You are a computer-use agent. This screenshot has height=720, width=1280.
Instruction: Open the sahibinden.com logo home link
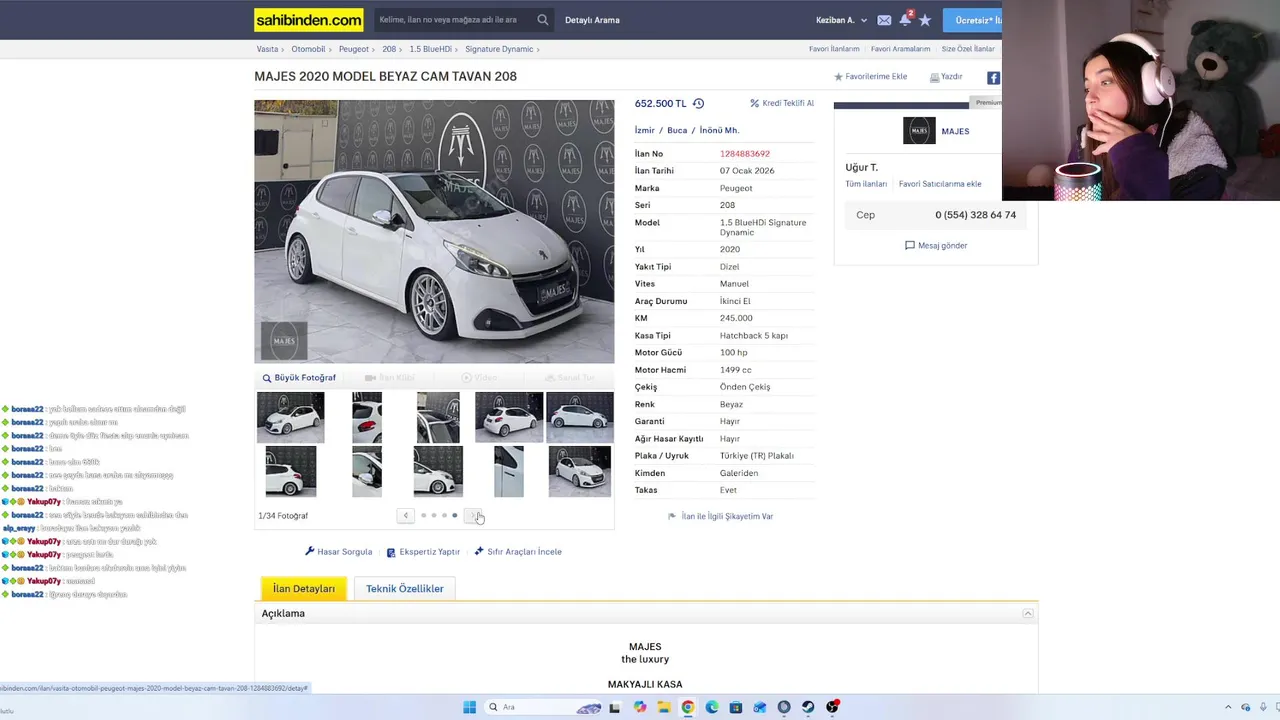[309, 20]
